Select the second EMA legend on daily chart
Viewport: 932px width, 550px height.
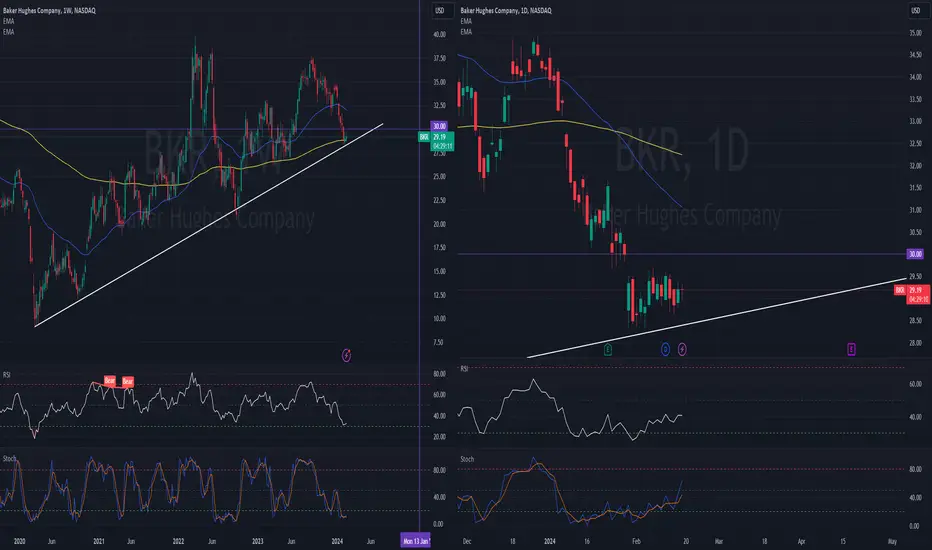(466, 32)
